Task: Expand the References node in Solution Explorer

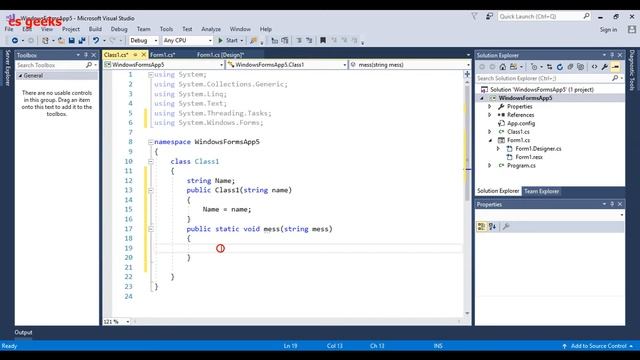Action: tap(490, 115)
